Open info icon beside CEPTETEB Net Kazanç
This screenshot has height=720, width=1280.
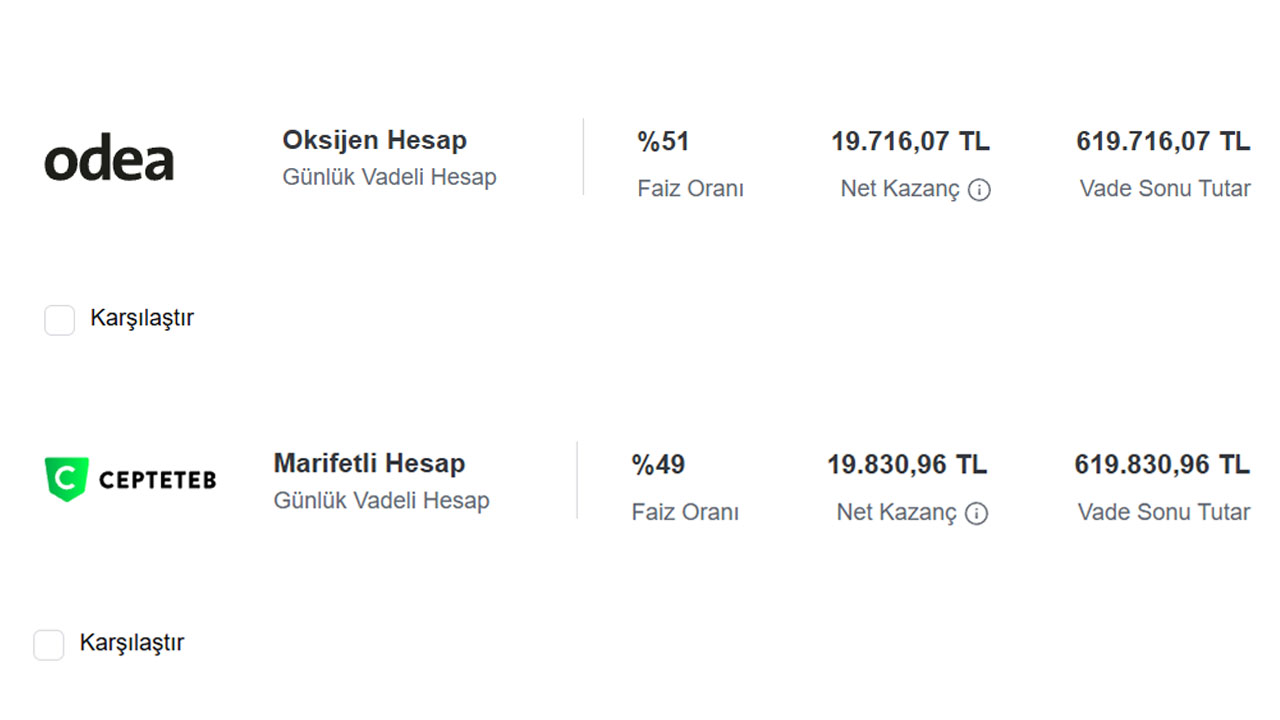[x=976, y=513]
